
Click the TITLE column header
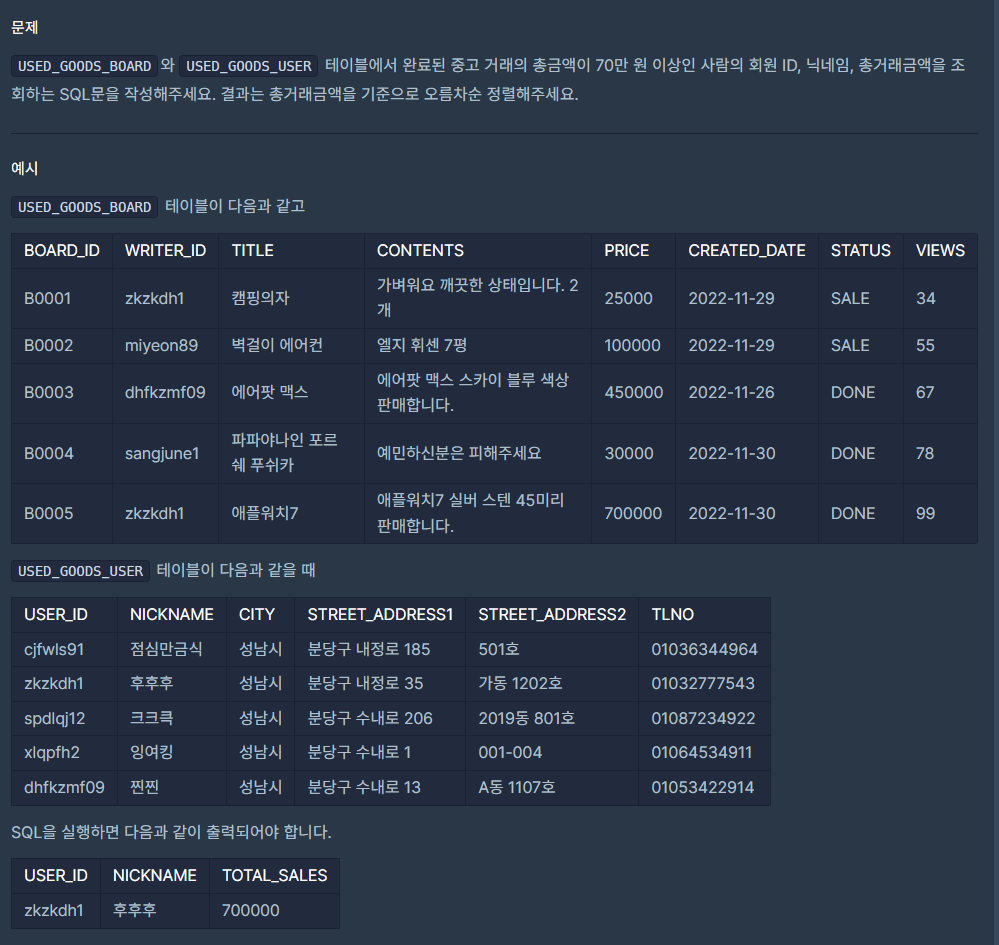[252, 250]
